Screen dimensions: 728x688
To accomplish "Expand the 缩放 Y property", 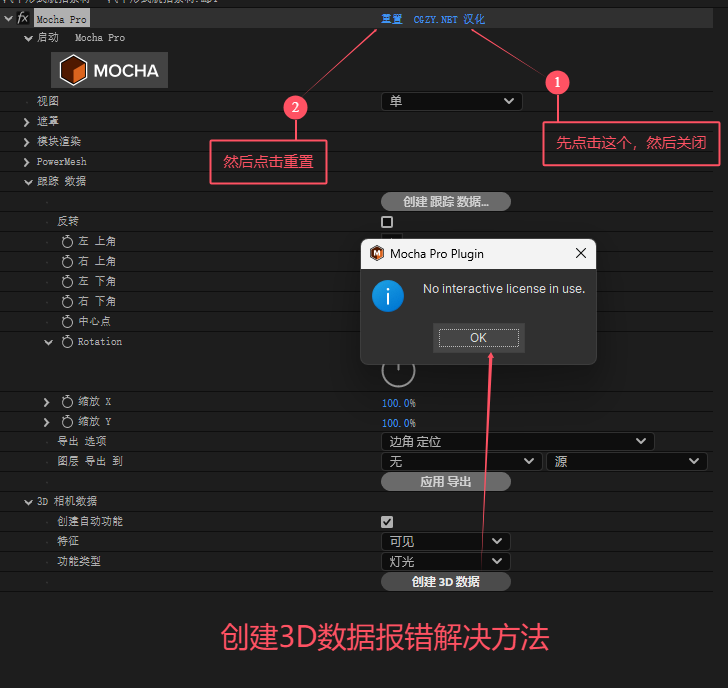I will click(46, 422).
